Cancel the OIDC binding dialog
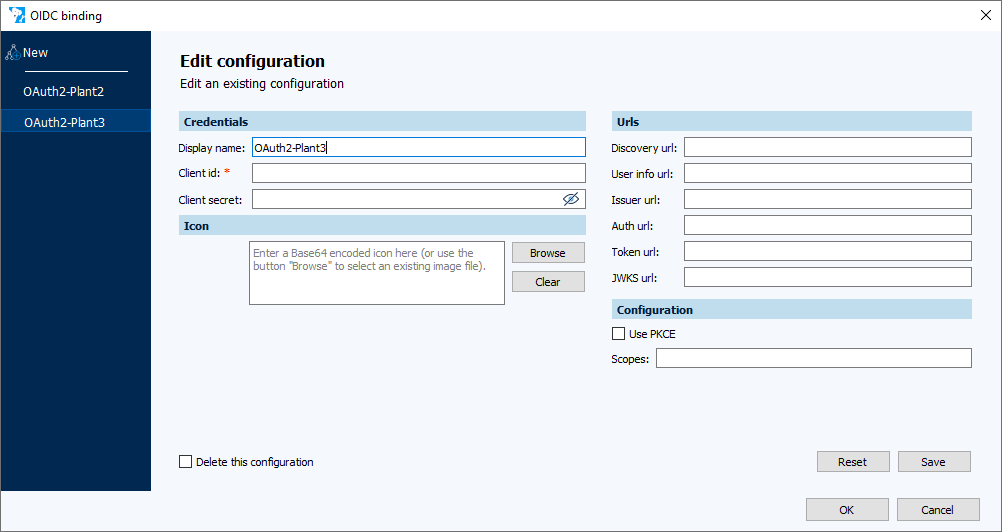 tap(937, 510)
